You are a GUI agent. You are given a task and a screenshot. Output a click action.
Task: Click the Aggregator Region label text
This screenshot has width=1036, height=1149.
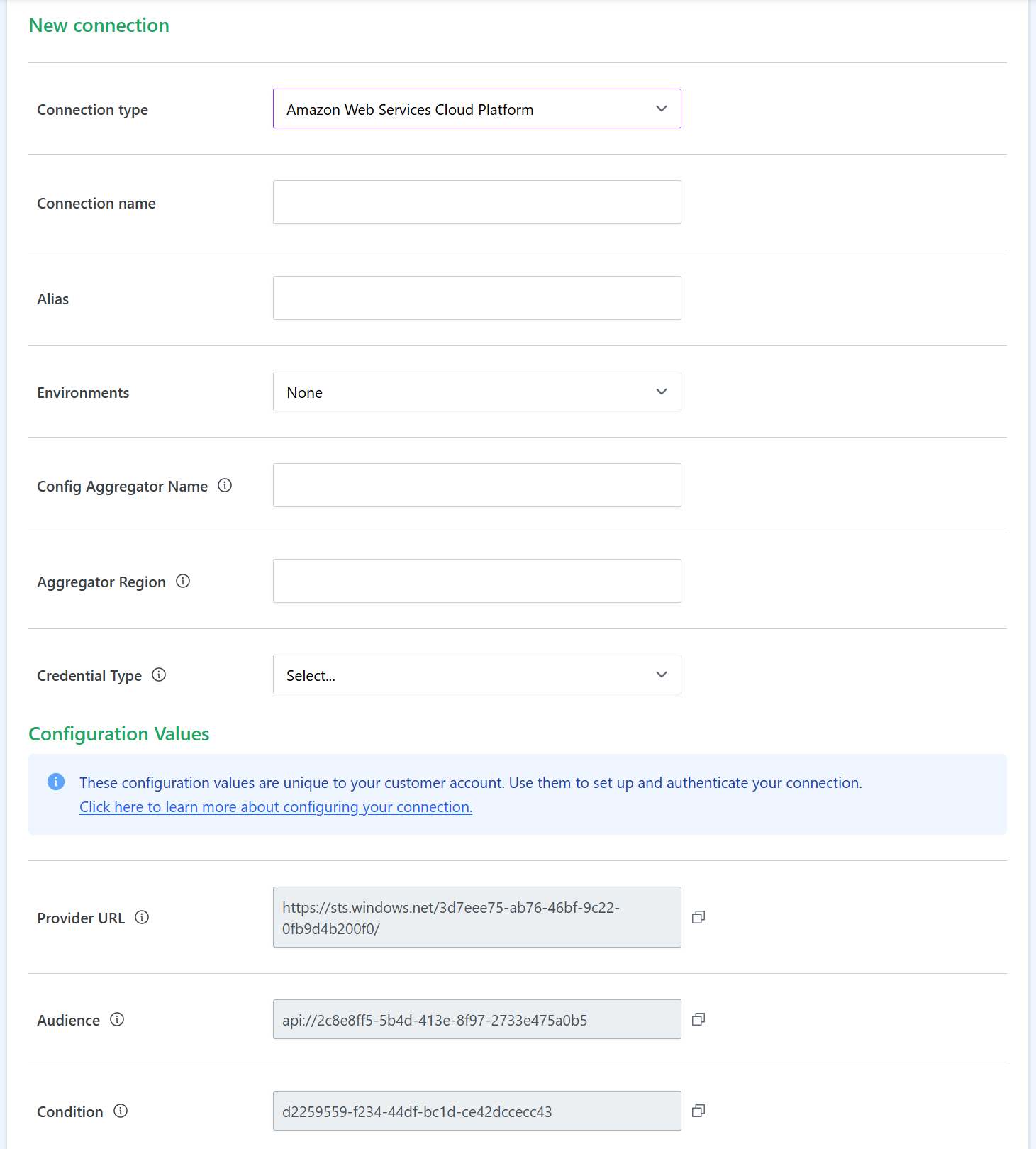[x=101, y=582]
